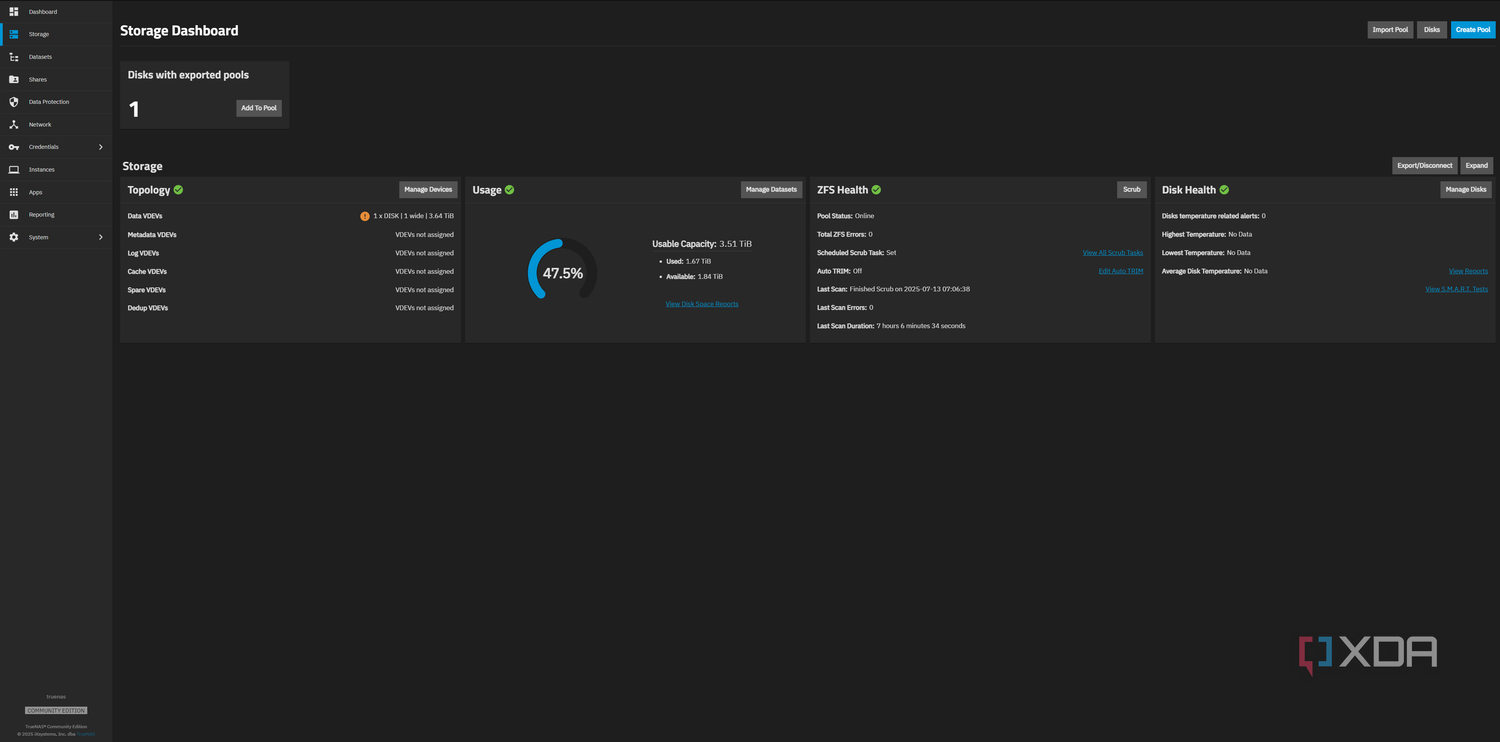Click the 47.5% usage gauge
The height and width of the screenshot is (742, 1500).
(x=563, y=270)
